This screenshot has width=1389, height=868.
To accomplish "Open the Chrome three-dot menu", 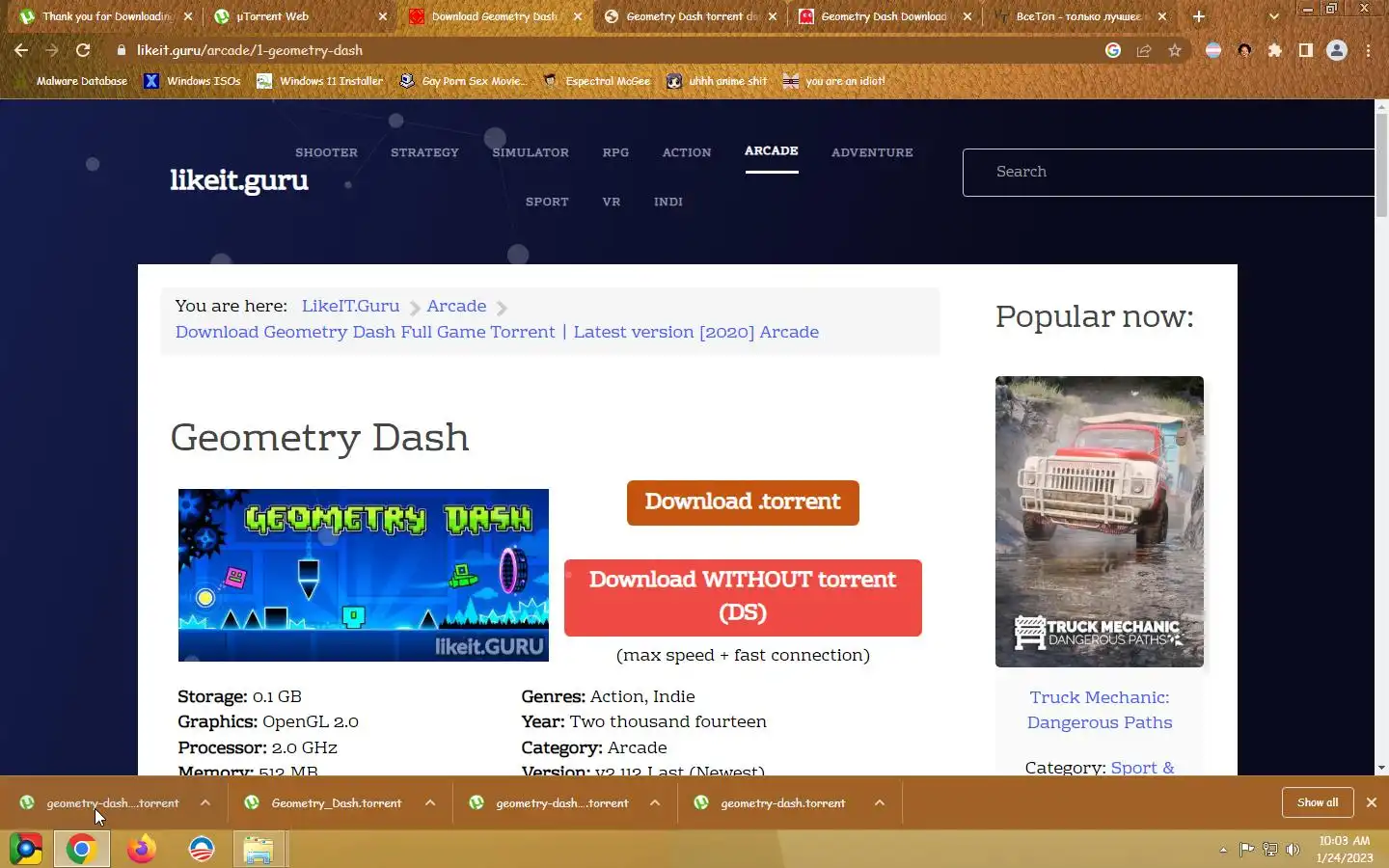I will point(1368,50).
